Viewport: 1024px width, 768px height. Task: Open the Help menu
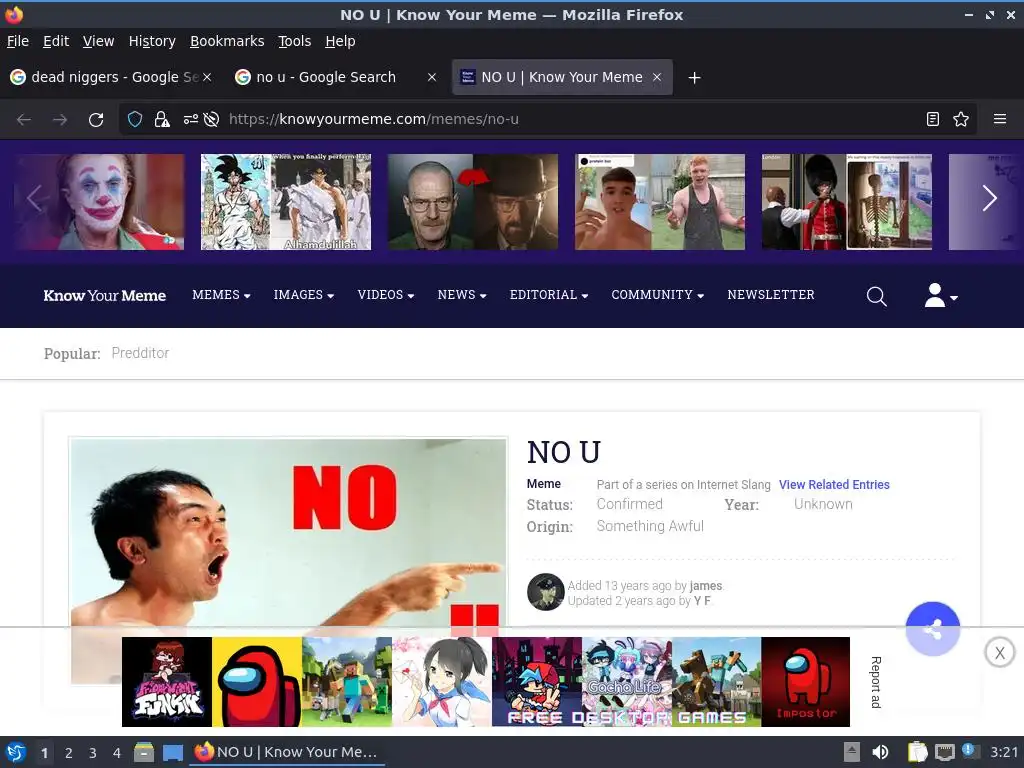point(340,41)
